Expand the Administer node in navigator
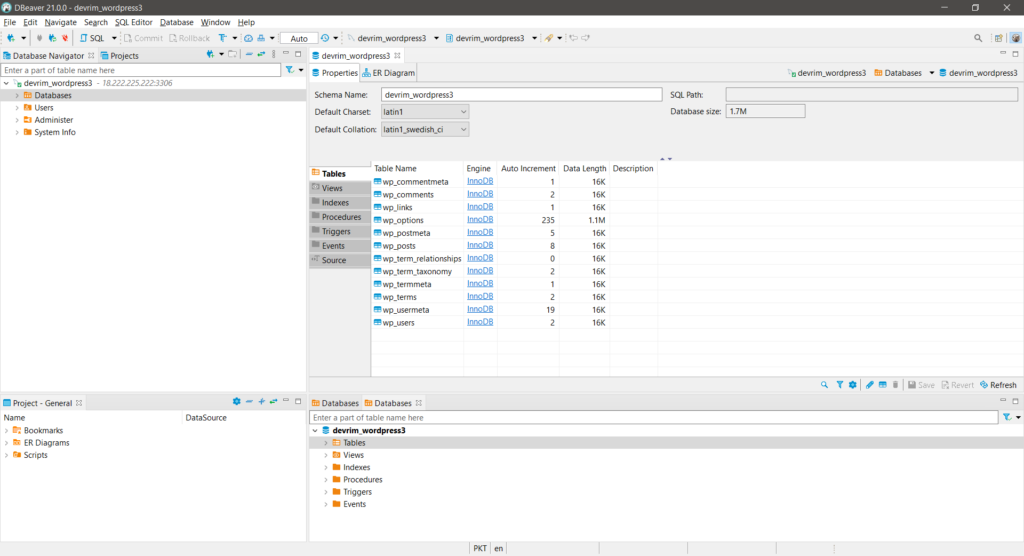The width and height of the screenshot is (1024, 556). [x=17, y=120]
